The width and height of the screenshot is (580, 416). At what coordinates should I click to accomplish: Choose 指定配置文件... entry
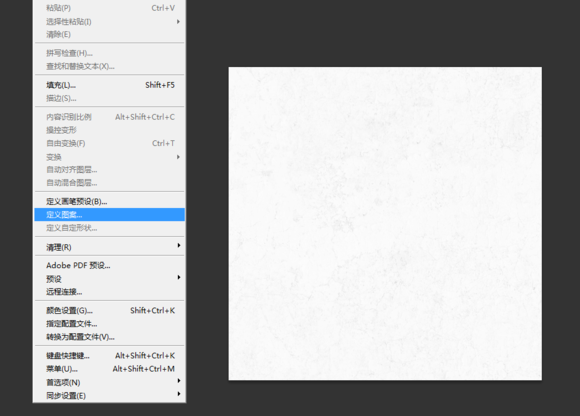click(109, 324)
